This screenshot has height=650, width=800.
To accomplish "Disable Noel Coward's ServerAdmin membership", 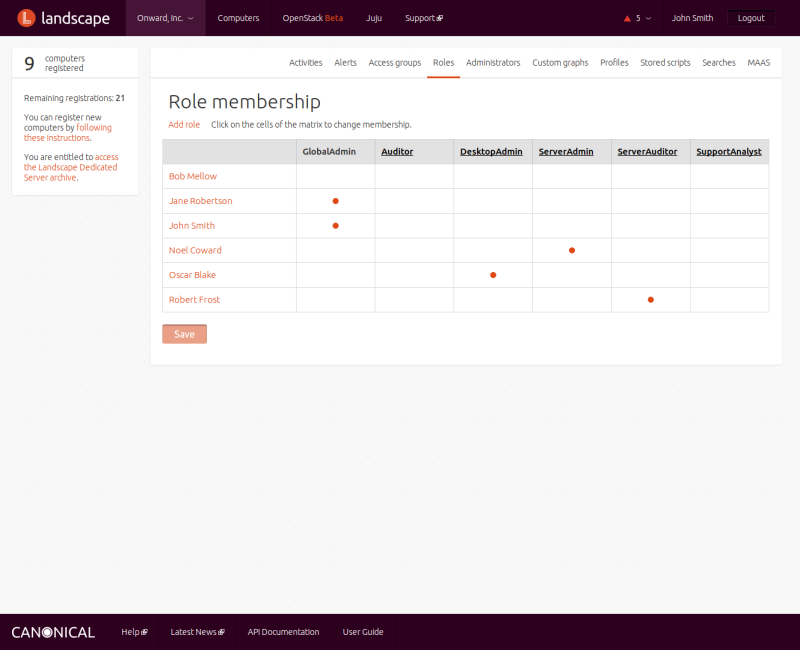I will 572,250.
